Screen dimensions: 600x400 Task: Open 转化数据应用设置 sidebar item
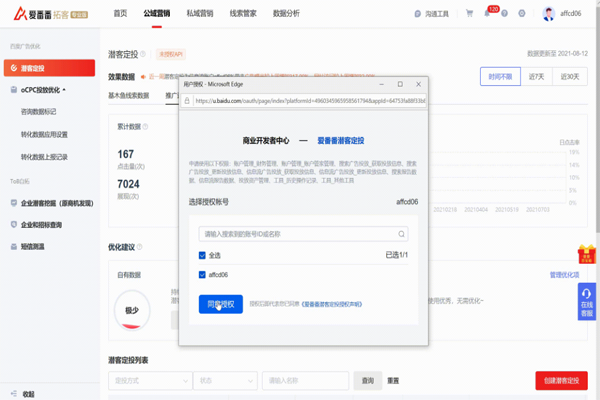coord(44,134)
